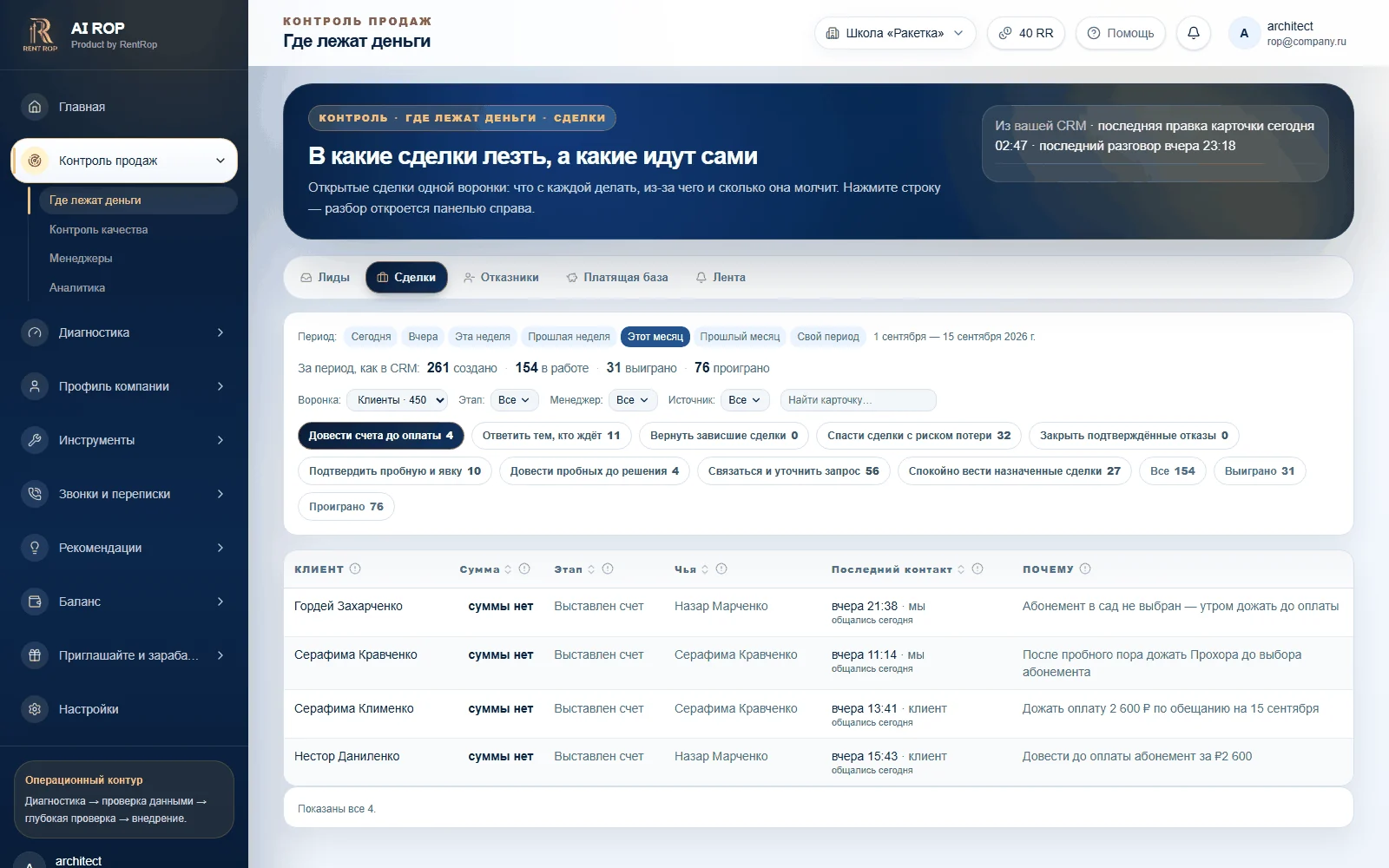Viewport: 1389px width, 868px height.
Task: Select period Вчера
Action: [423, 337]
